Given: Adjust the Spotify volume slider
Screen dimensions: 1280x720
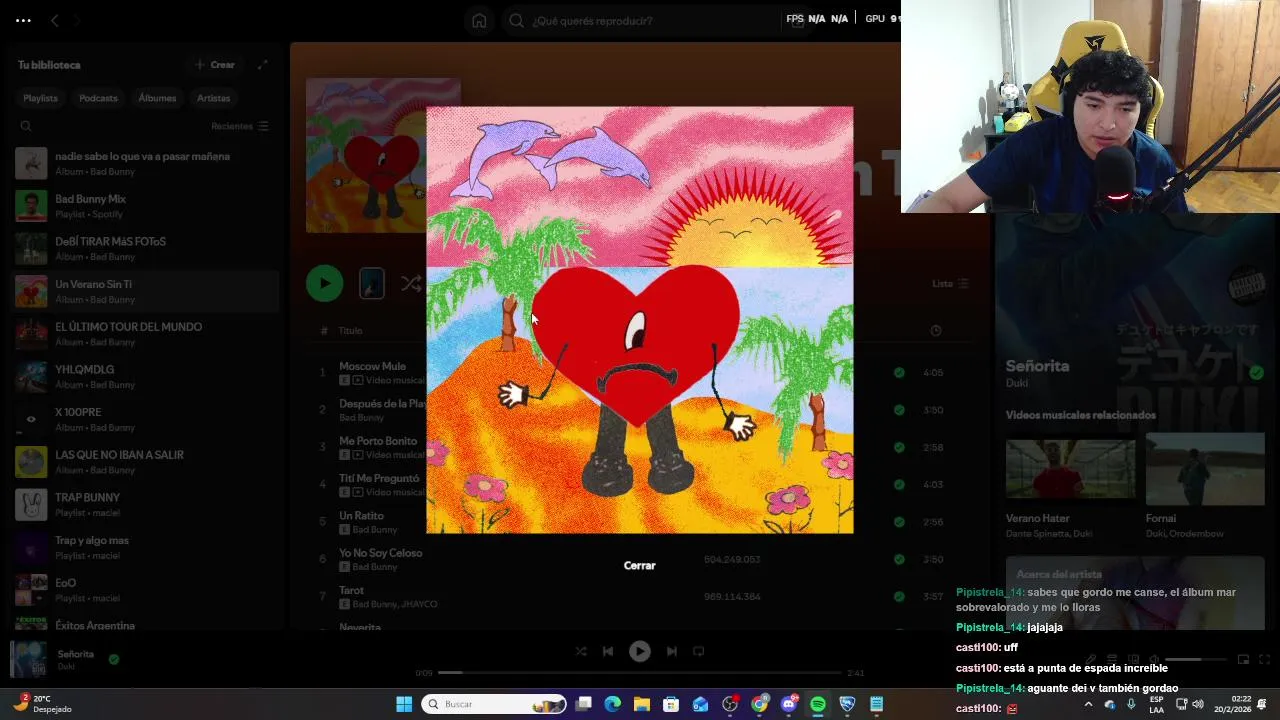Looking at the screenshot, I should [x=1196, y=659].
